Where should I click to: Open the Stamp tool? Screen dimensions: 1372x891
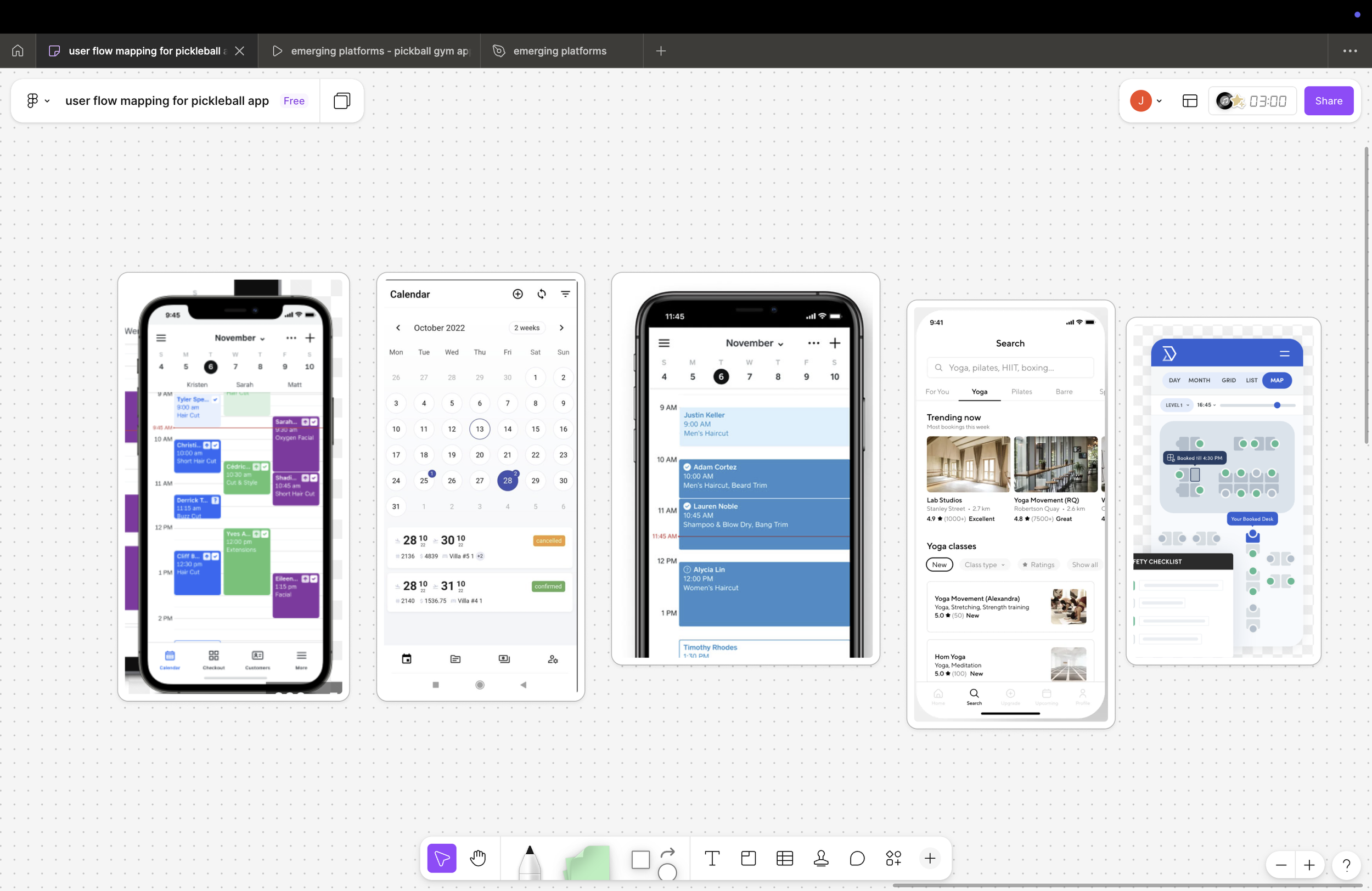pyautogui.click(x=821, y=858)
